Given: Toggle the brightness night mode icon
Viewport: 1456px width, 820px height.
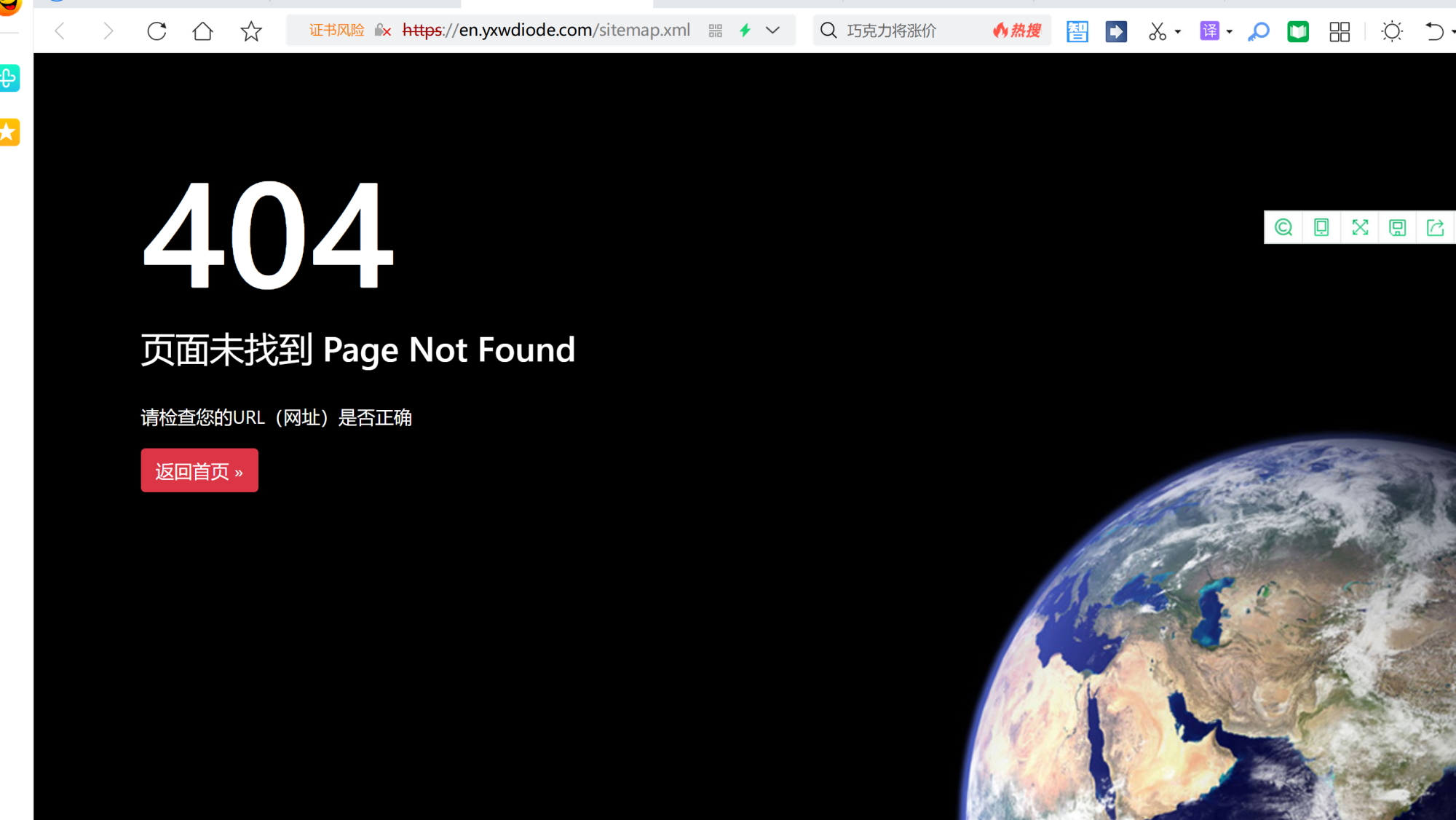Looking at the screenshot, I should tap(1392, 31).
